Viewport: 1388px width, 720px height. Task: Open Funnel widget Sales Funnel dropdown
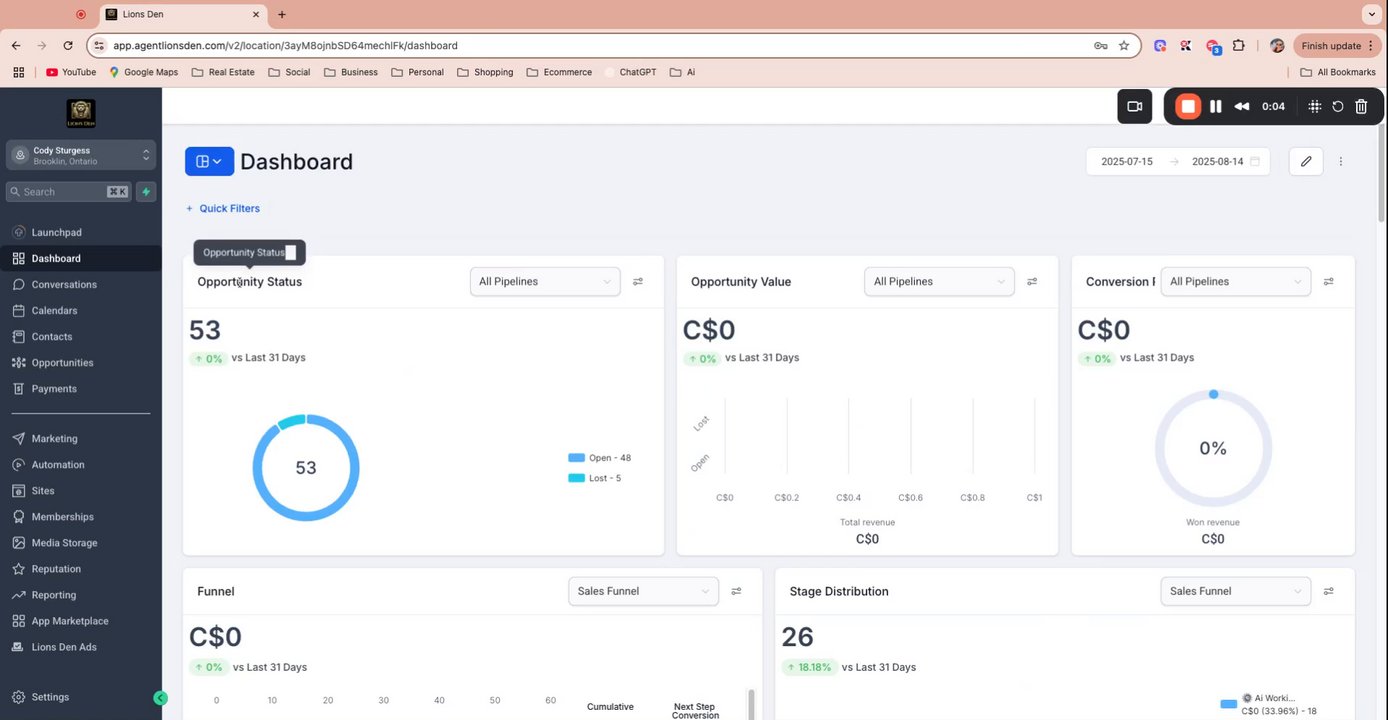pyautogui.click(x=643, y=591)
